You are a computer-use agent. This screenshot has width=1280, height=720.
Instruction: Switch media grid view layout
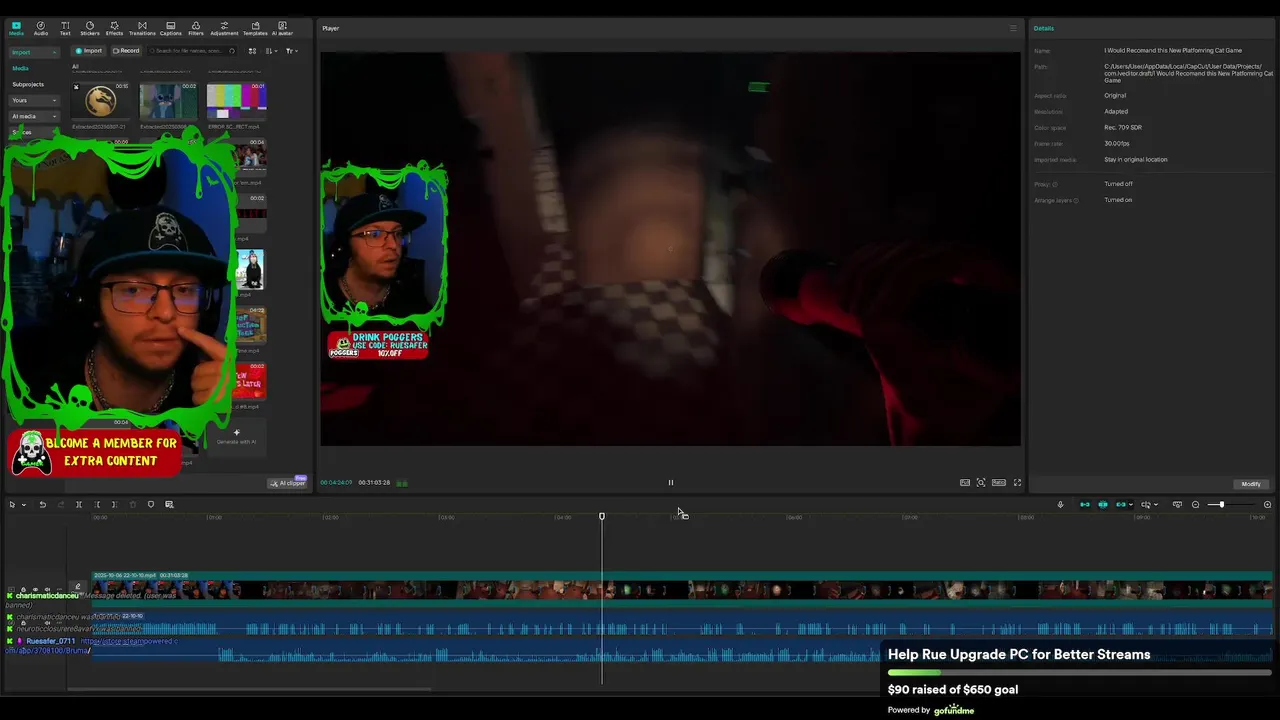click(252, 51)
